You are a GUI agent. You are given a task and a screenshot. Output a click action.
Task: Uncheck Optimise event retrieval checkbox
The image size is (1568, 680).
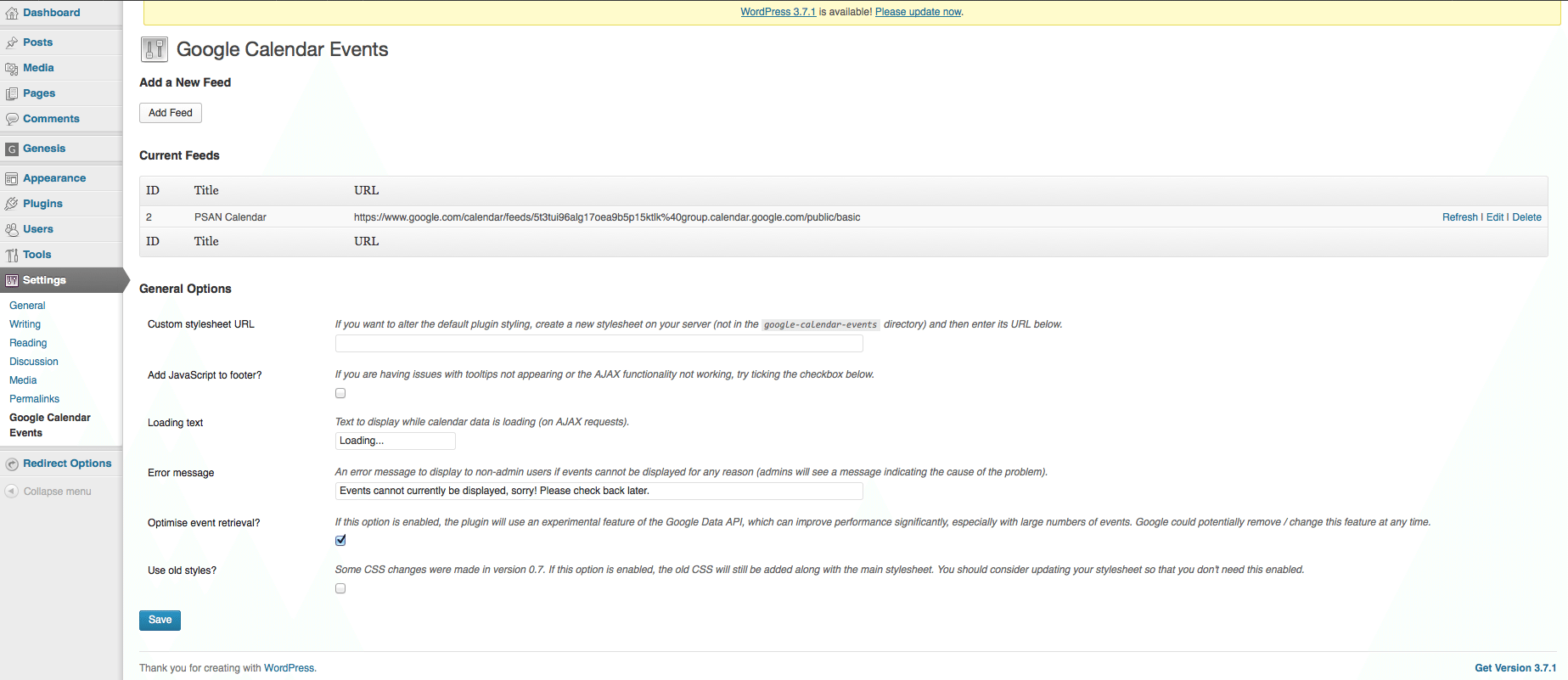(340, 540)
